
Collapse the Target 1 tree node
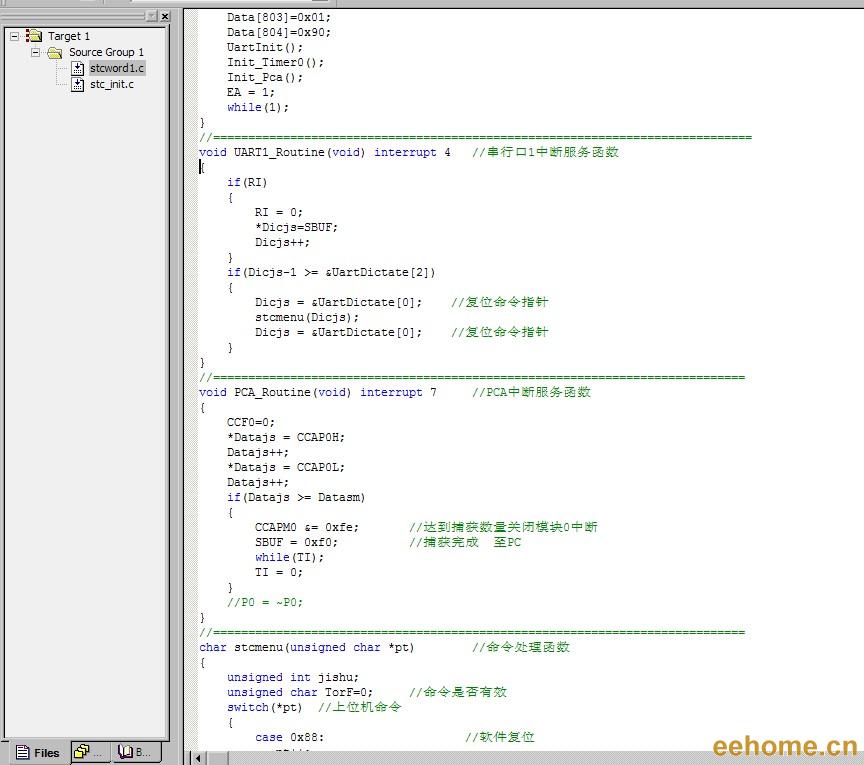pos(14,36)
